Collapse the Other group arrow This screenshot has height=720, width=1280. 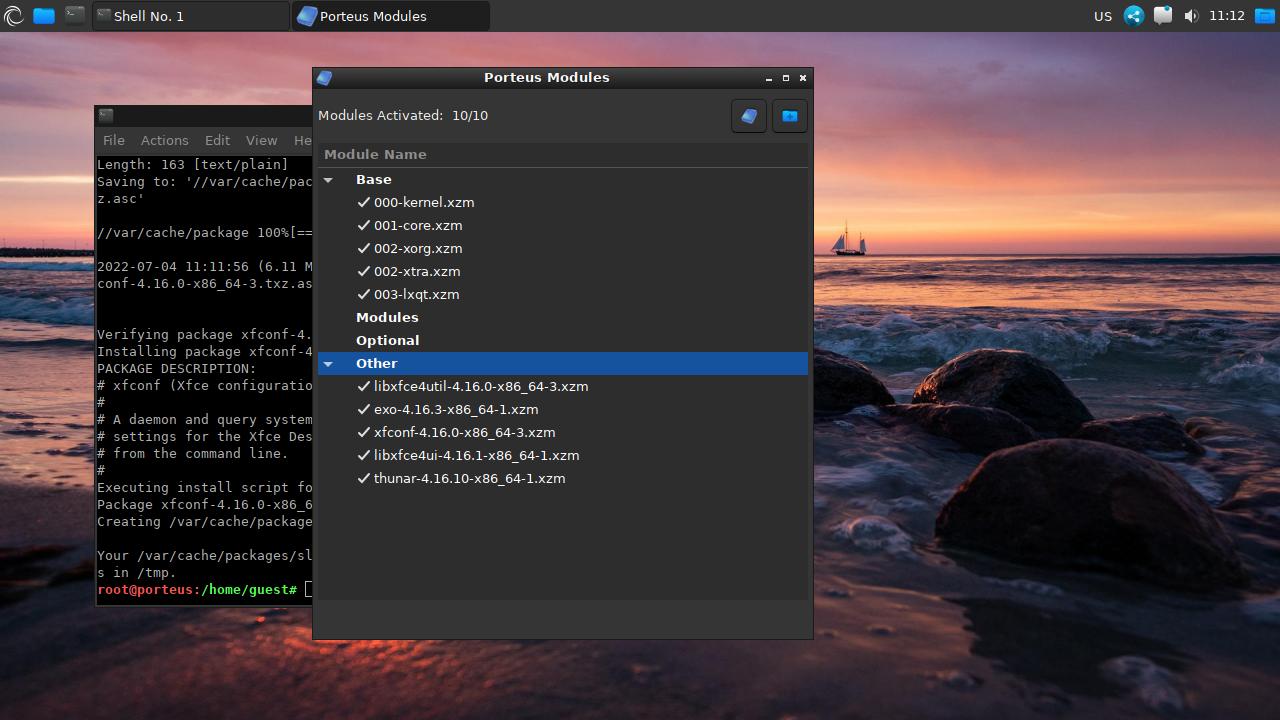[x=328, y=364]
